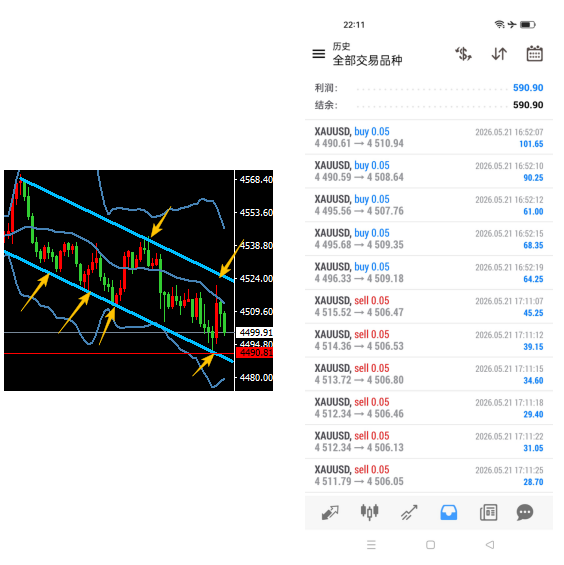Screen dimensions: 564x565
Task: Open the buy trade with profit 64.25
Action: (x=429, y=273)
